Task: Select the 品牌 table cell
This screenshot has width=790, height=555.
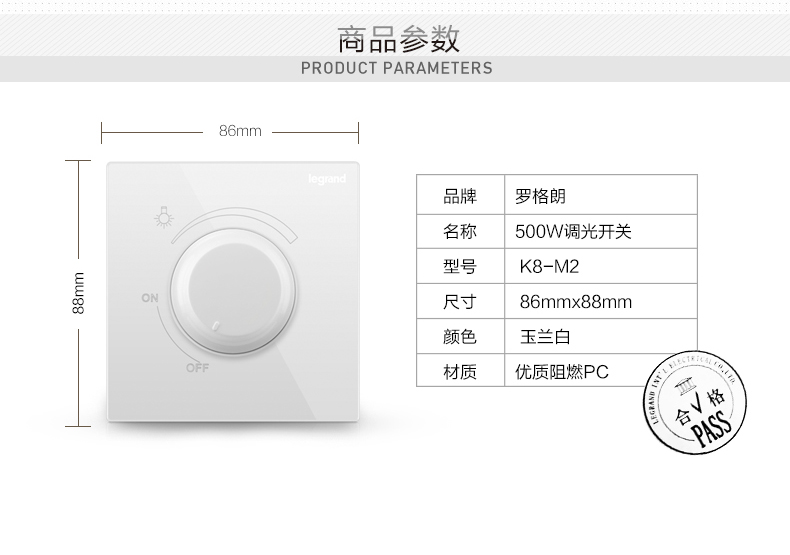Action: [460, 196]
